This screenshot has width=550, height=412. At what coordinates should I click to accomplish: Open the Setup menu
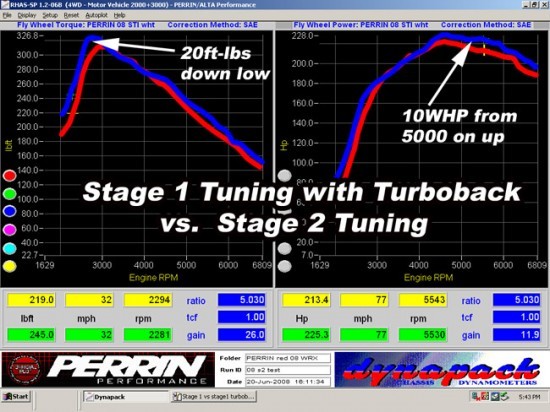pos(50,15)
